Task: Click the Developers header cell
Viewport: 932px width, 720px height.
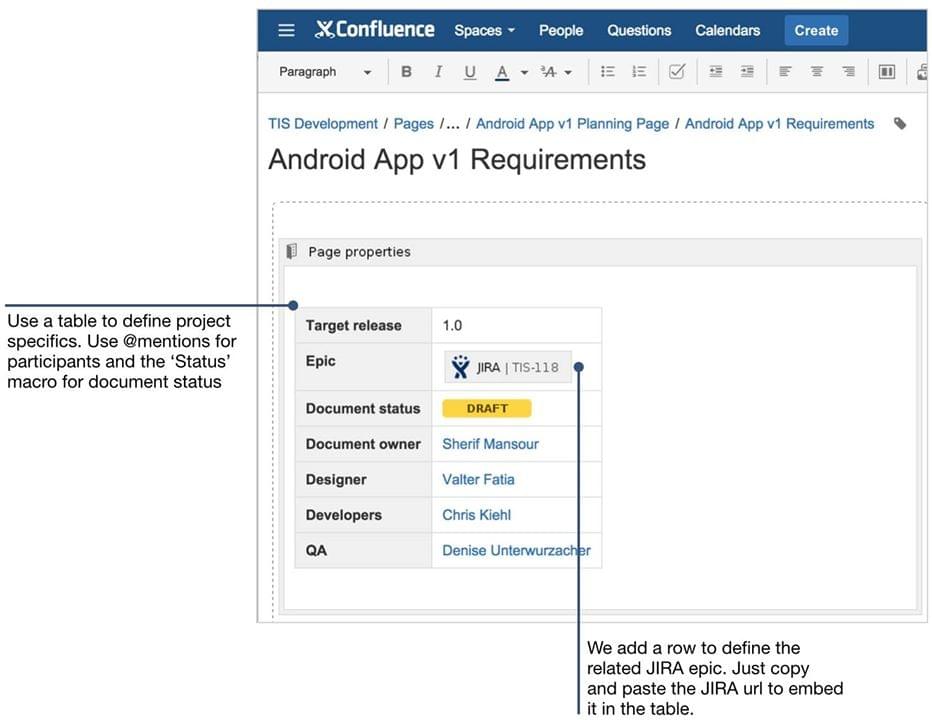Action: tap(364, 515)
